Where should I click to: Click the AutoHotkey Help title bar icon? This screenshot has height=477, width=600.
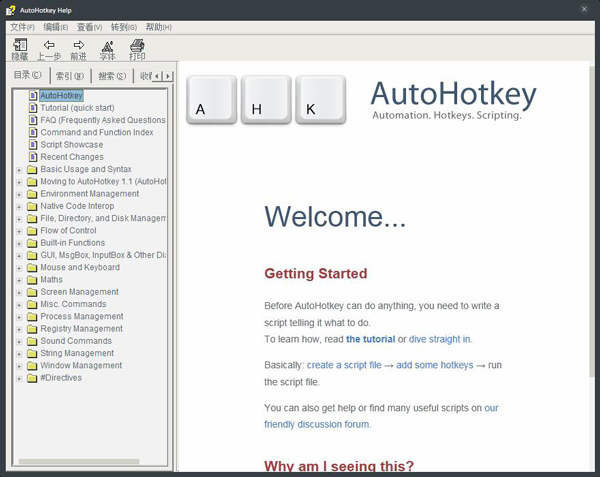point(11,10)
